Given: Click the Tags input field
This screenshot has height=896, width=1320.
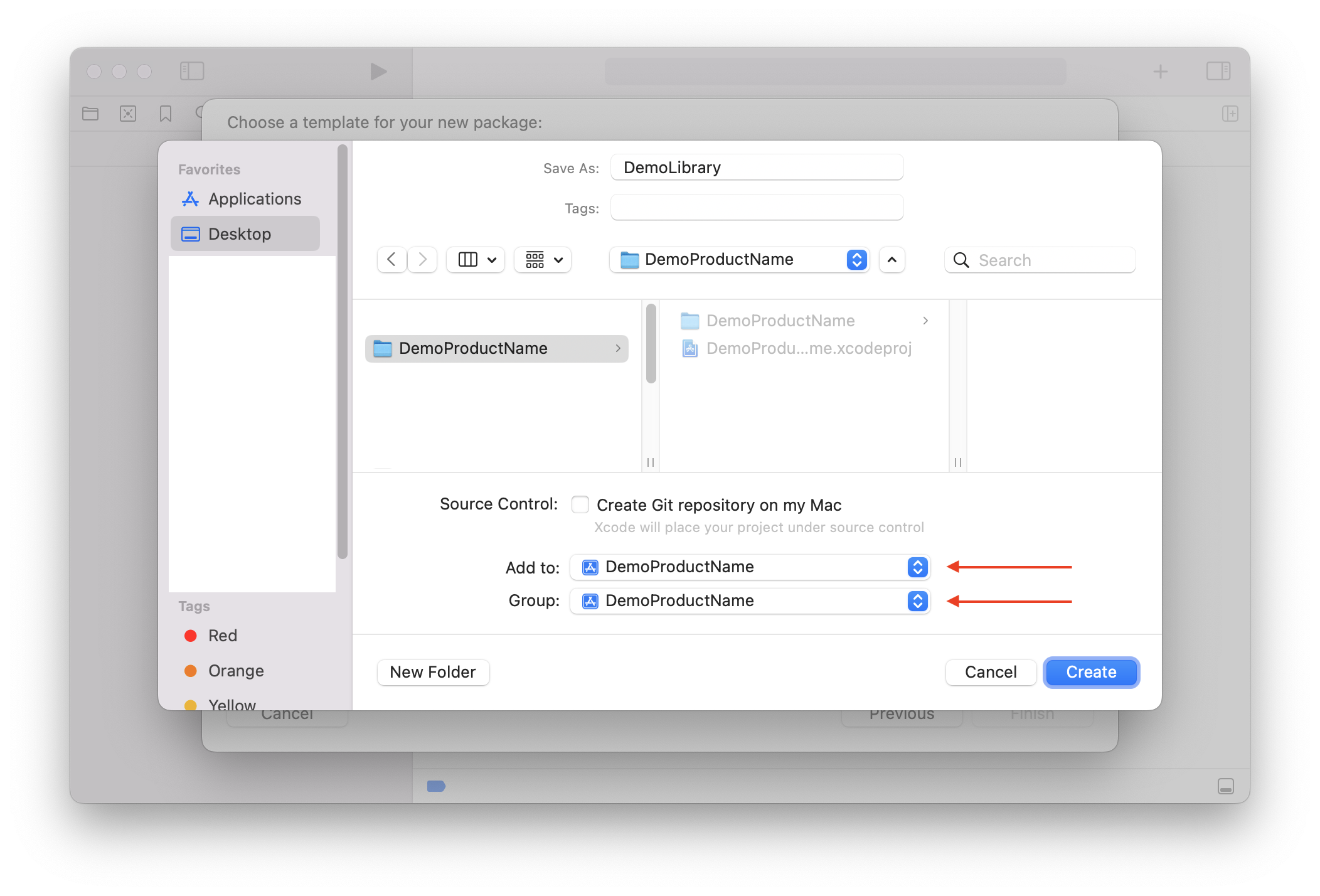Looking at the screenshot, I should tap(757, 208).
